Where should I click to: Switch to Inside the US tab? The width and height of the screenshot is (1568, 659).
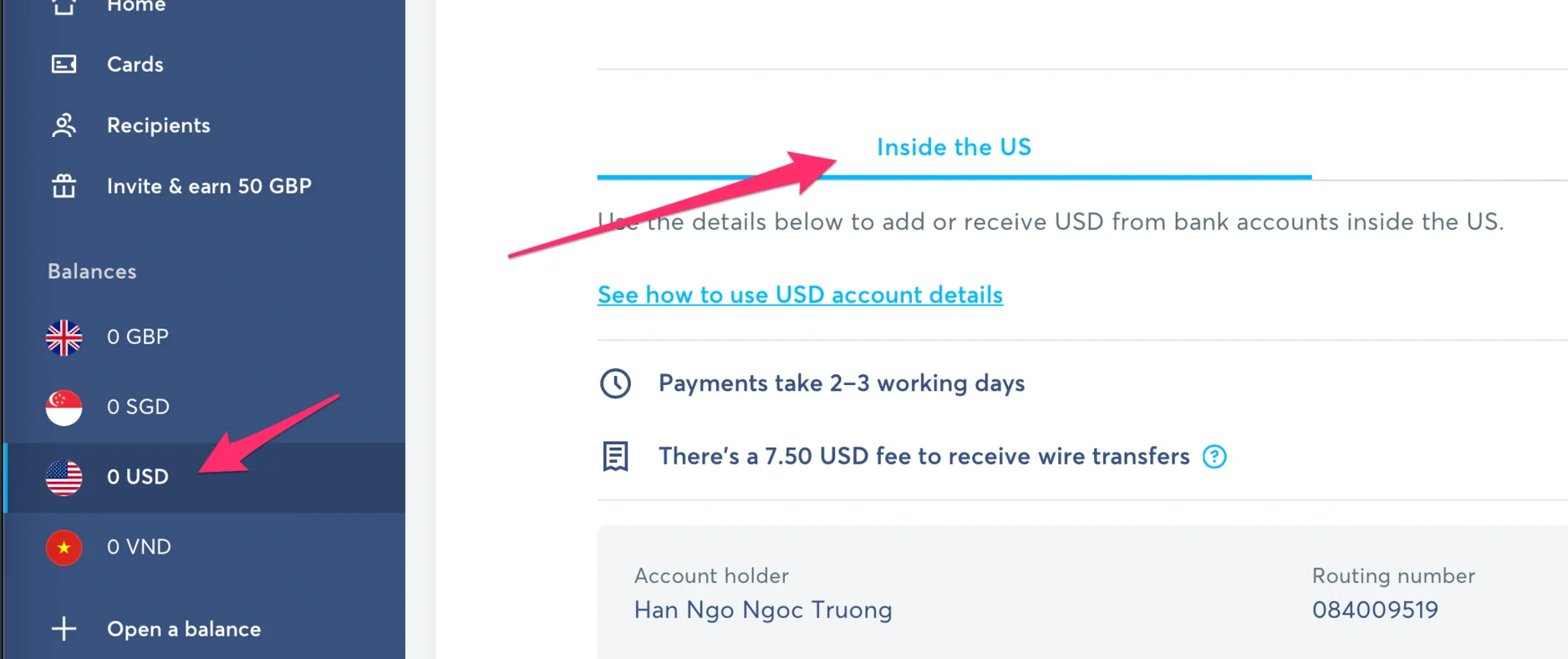954,147
